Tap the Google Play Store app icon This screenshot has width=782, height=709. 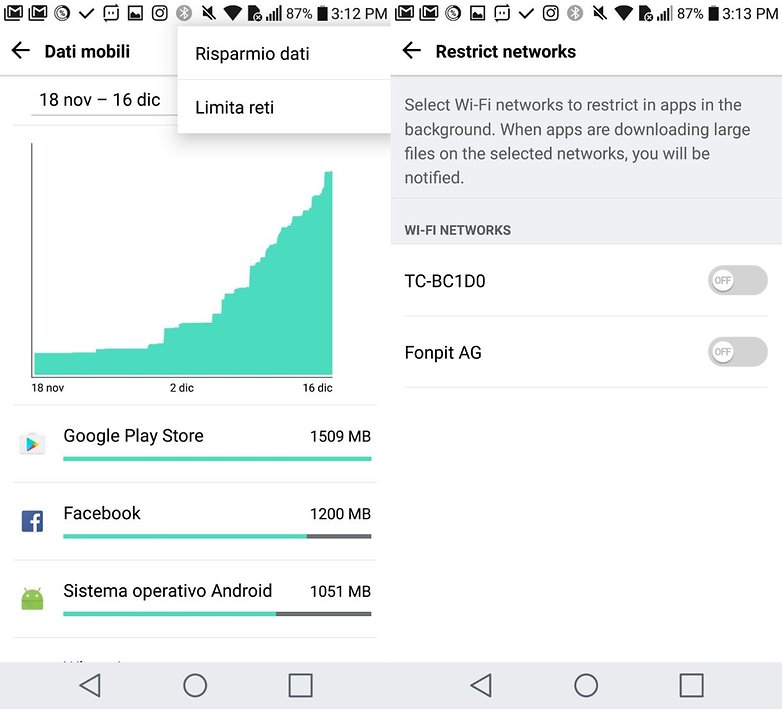(x=32, y=443)
